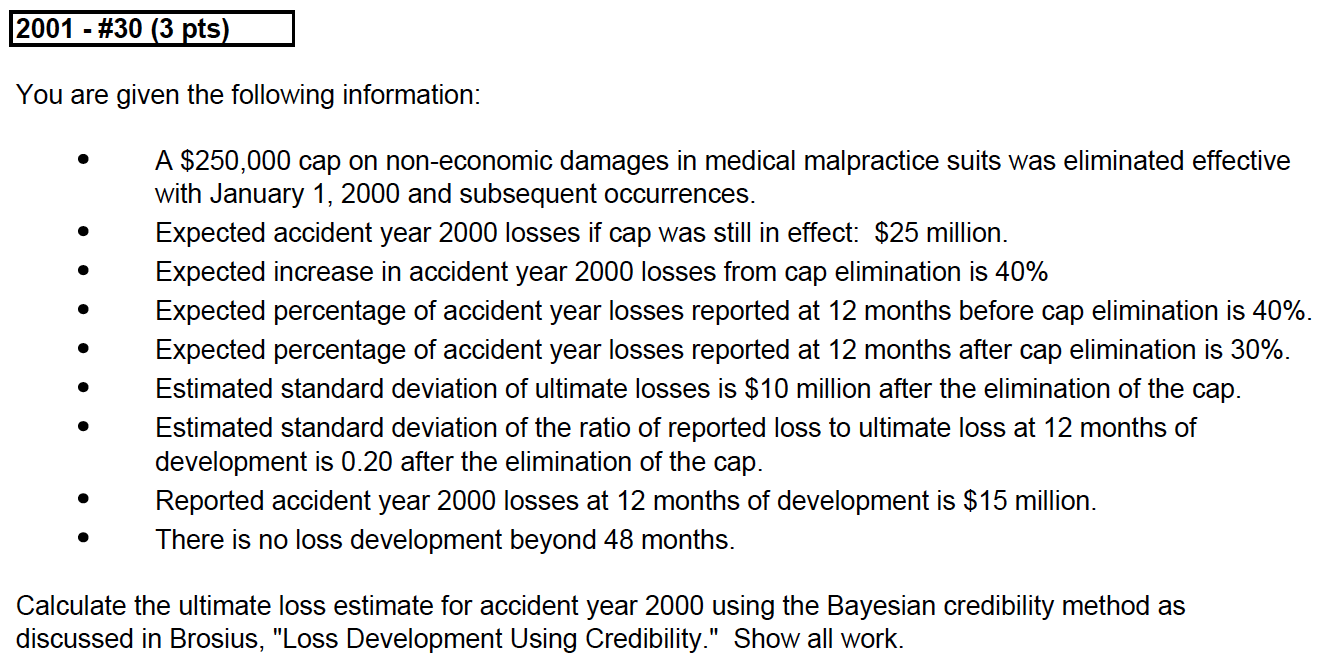Click the "after cap elimination is 30%" text
Viewport: 1324px width, 668px height.
tap(1125, 350)
